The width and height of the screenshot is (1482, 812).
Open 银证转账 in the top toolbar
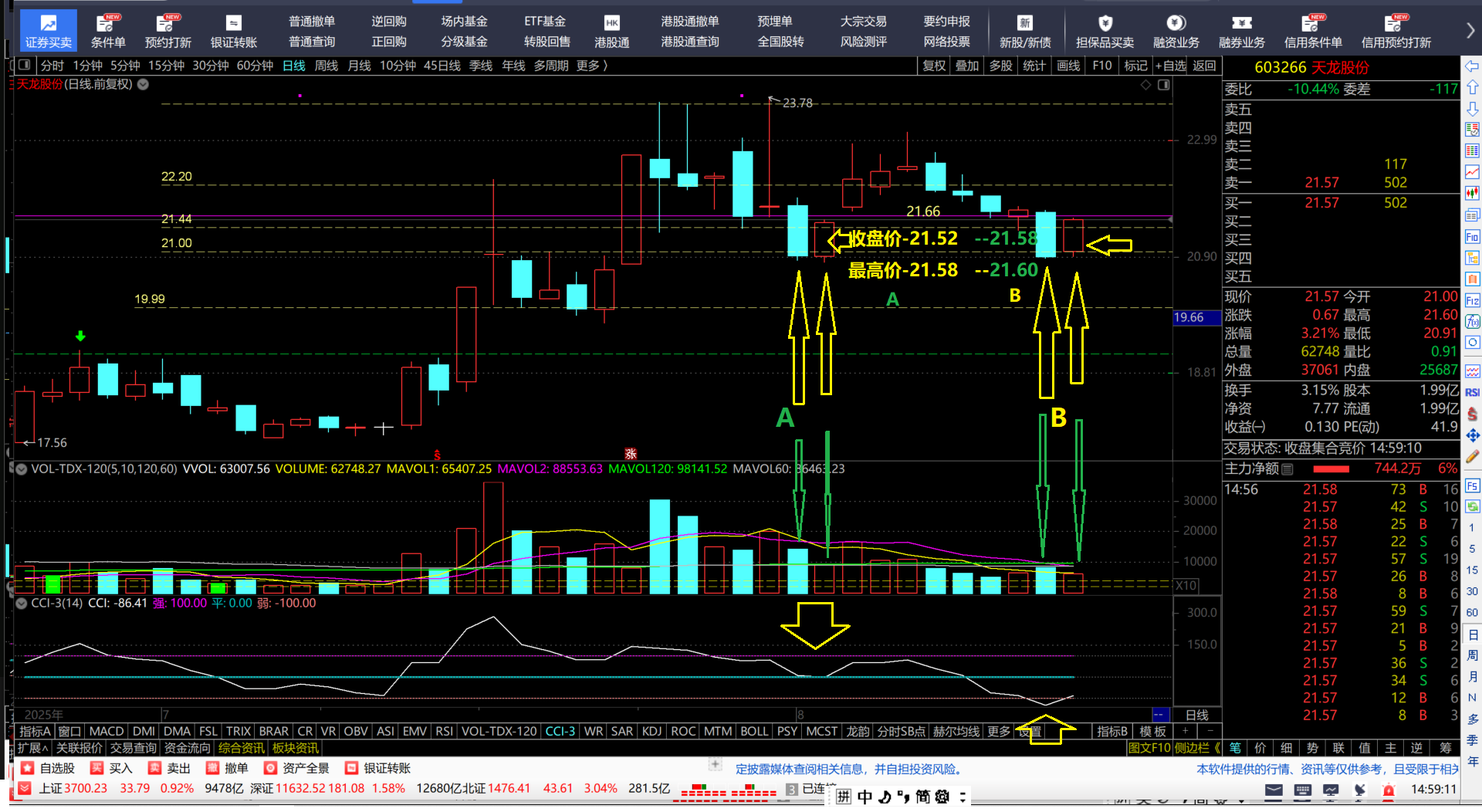click(234, 31)
